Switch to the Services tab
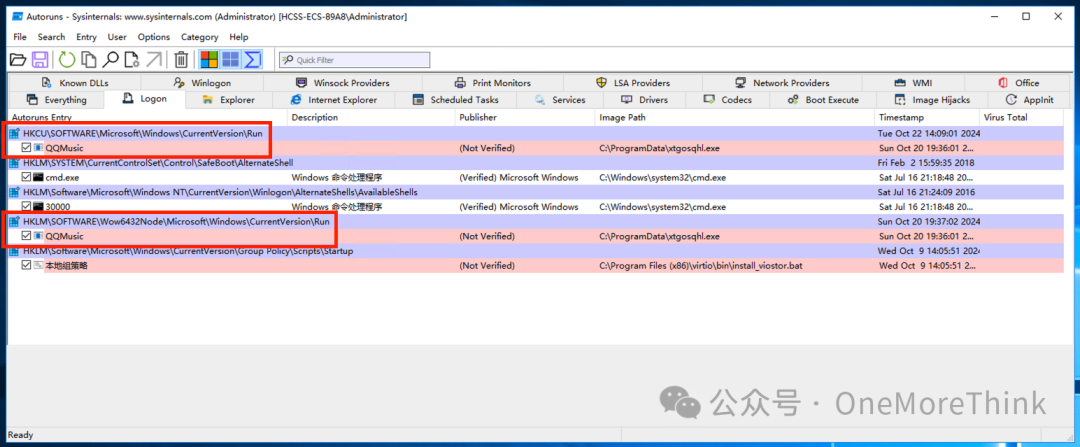The height and width of the screenshot is (447, 1080). coord(561,100)
